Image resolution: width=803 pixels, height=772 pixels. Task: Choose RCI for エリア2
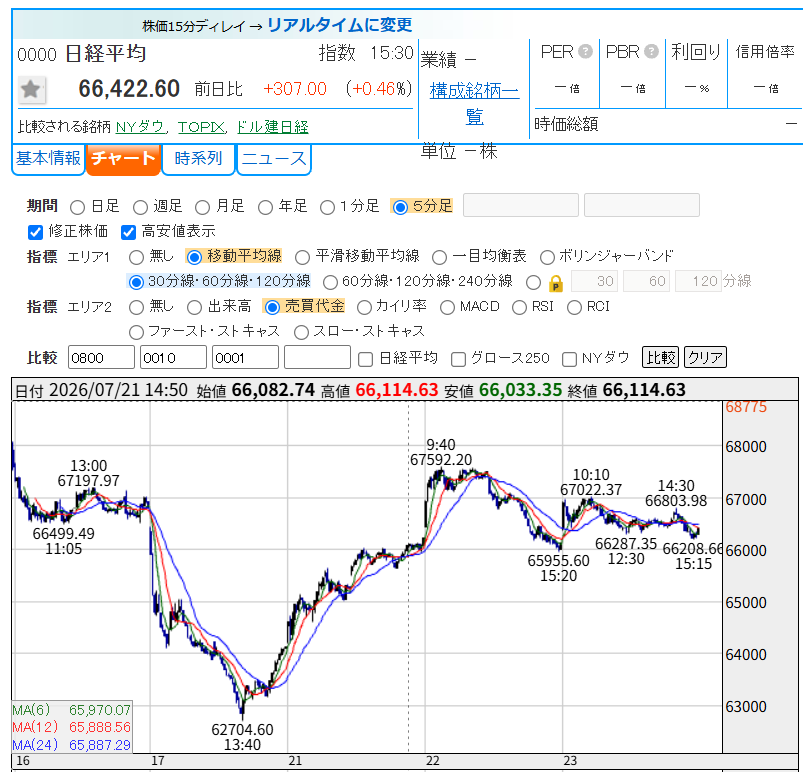point(574,307)
